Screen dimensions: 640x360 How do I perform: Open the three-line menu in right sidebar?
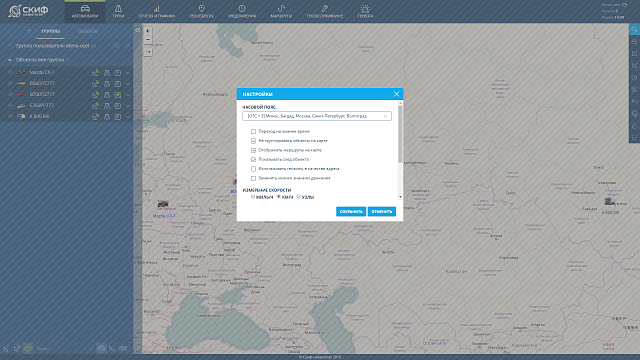(x=634, y=42)
